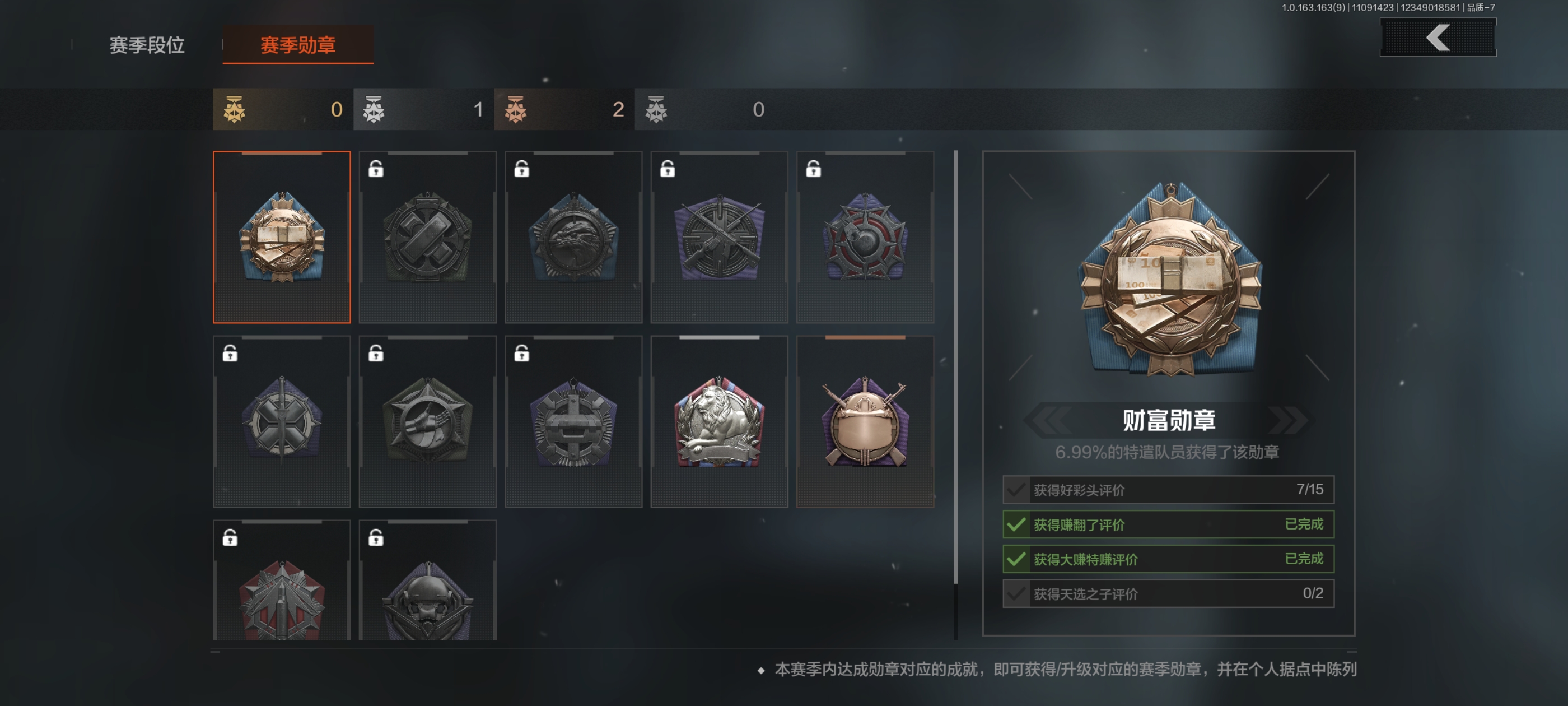Go to next medal with right chevrons
This screenshot has width=1568, height=706.
(x=1289, y=420)
